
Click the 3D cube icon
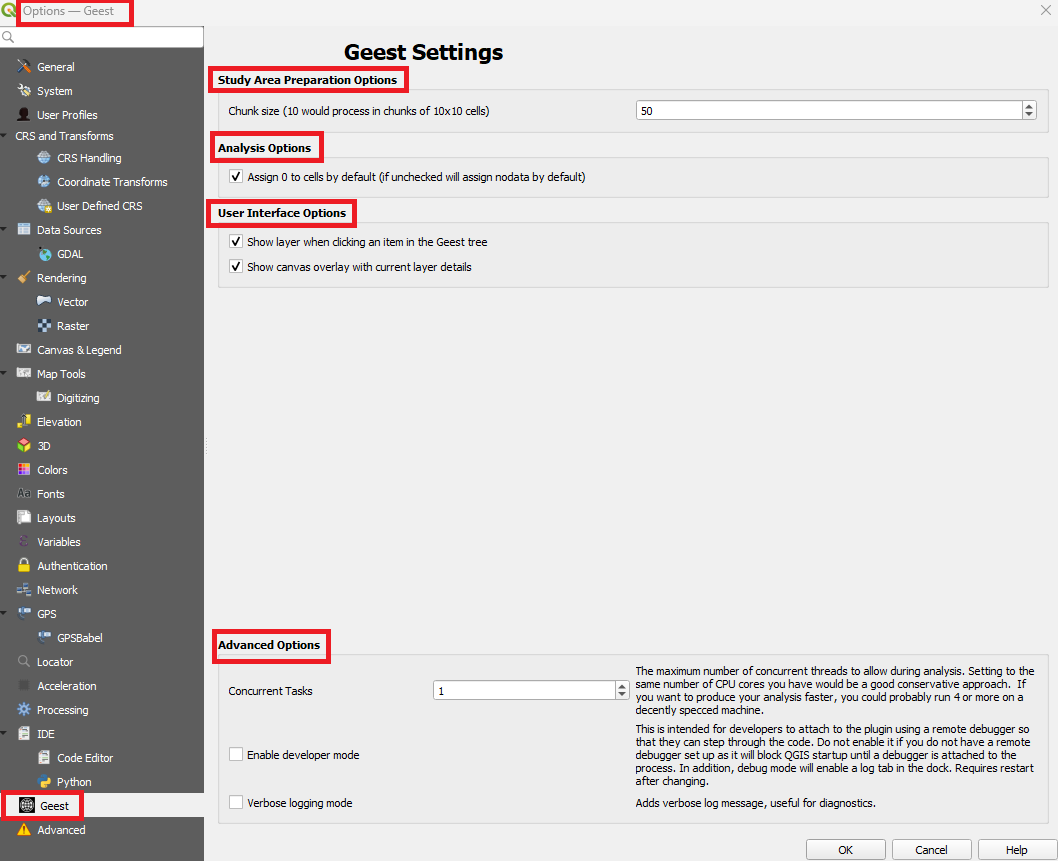click(x=24, y=445)
